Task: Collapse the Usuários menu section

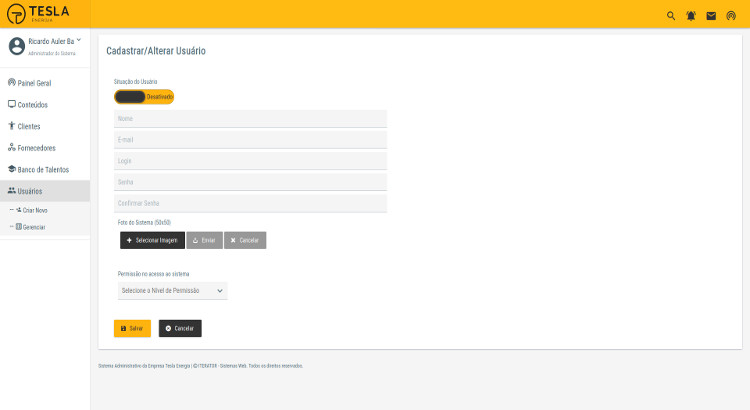Action: [x=45, y=191]
